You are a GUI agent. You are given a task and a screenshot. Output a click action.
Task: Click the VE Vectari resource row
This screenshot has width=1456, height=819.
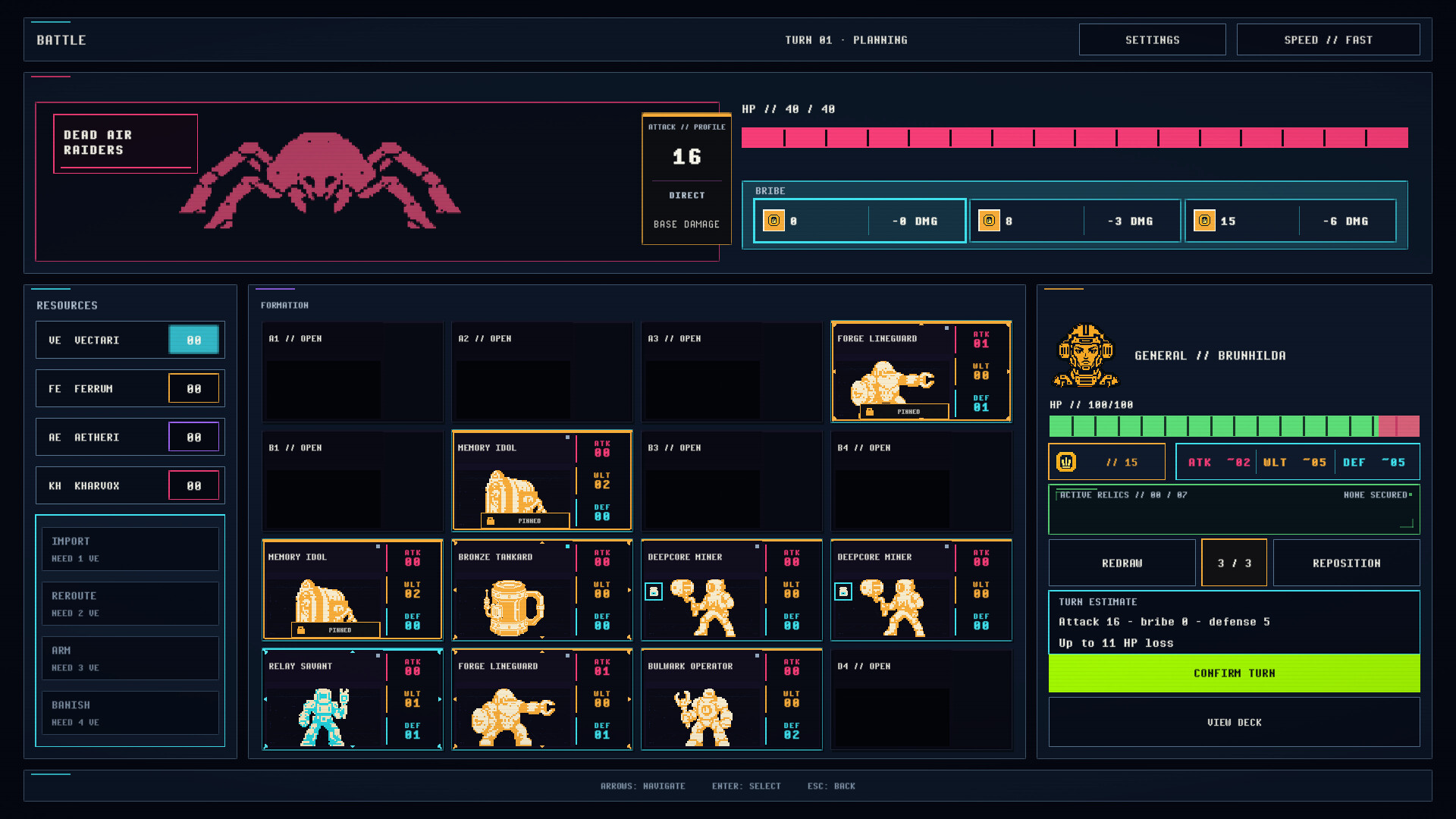click(130, 340)
